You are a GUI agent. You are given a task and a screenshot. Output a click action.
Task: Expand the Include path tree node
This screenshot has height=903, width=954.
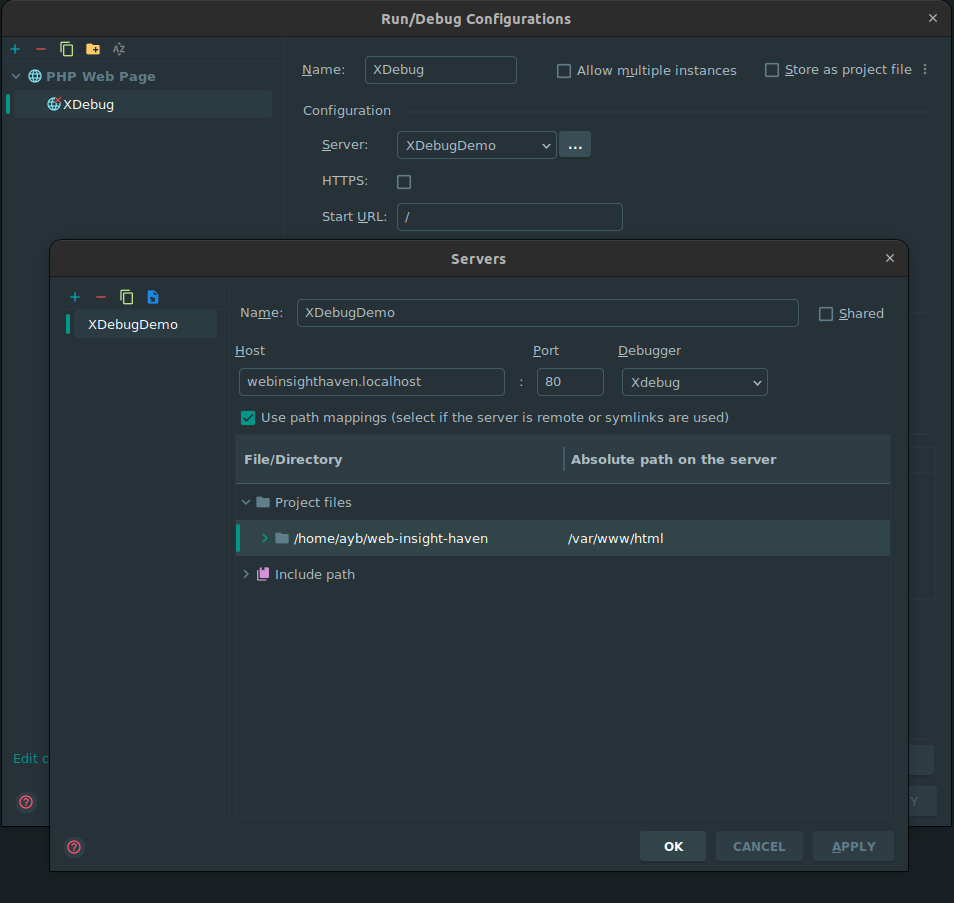(x=246, y=574)
